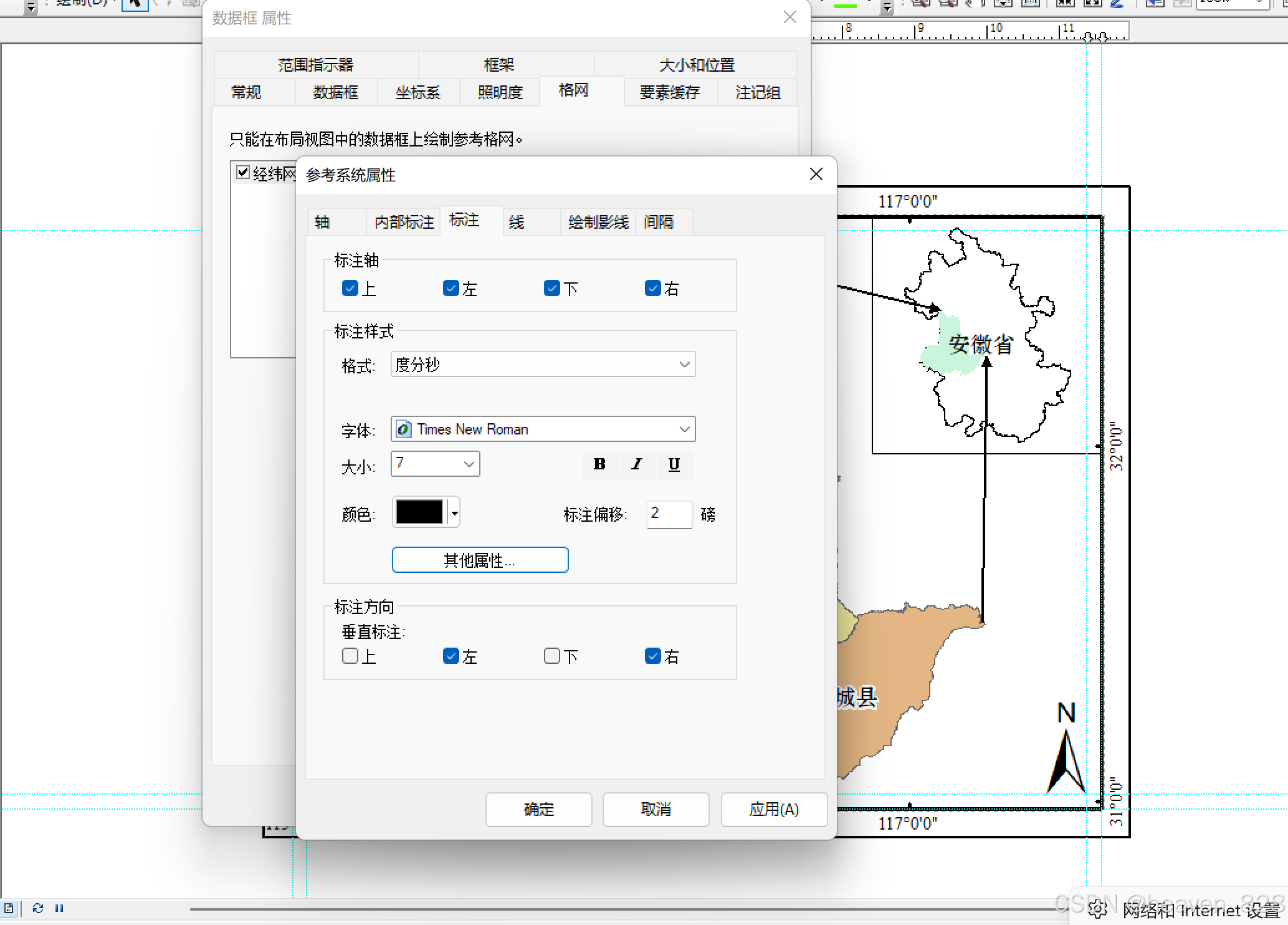Click the pause drawing icon
Viewport: 1288px width, 925px height.
coord(59,908)
